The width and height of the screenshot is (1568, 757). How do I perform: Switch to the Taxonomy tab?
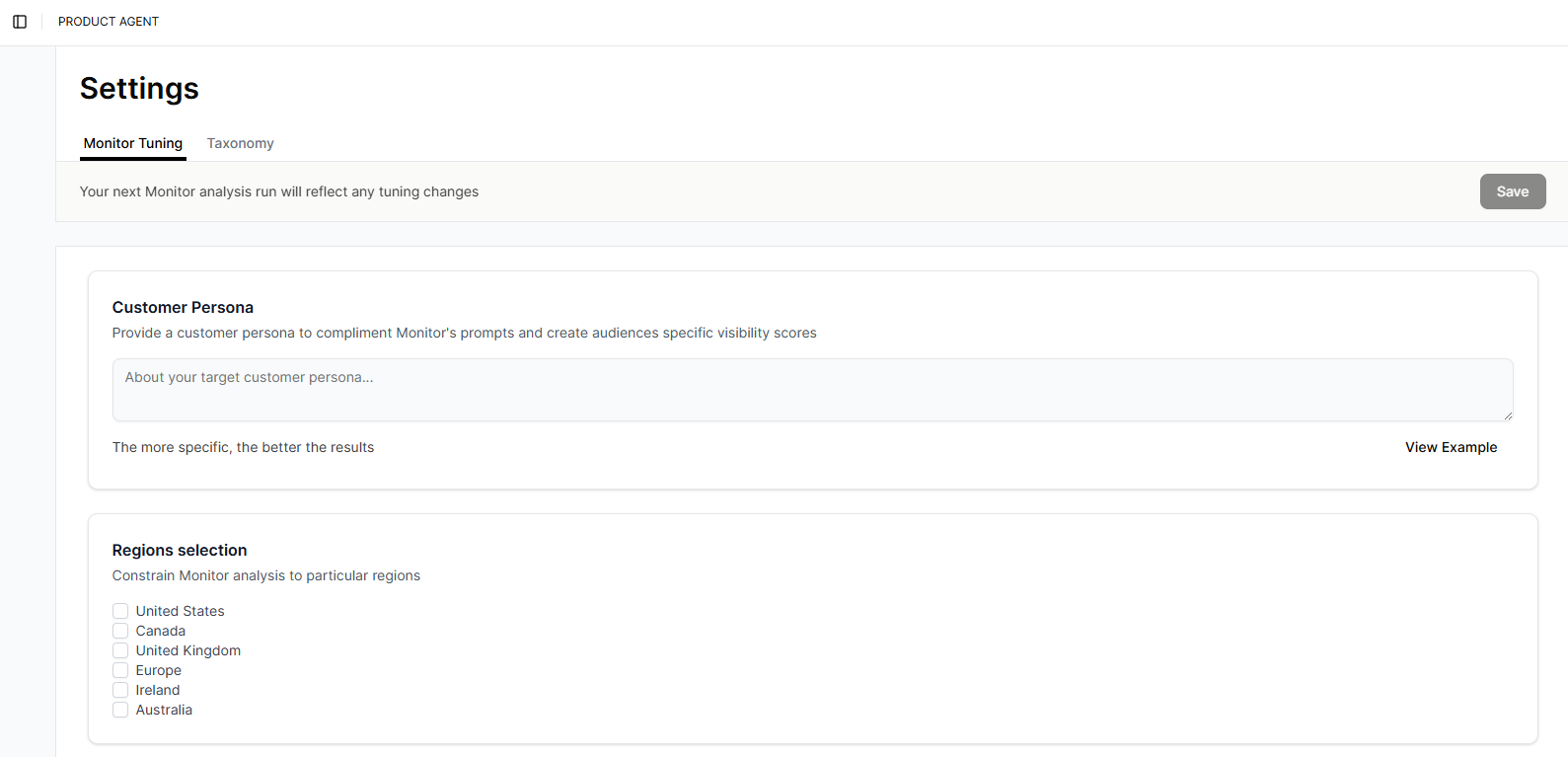pyautogui.click(x=240, y=143)
